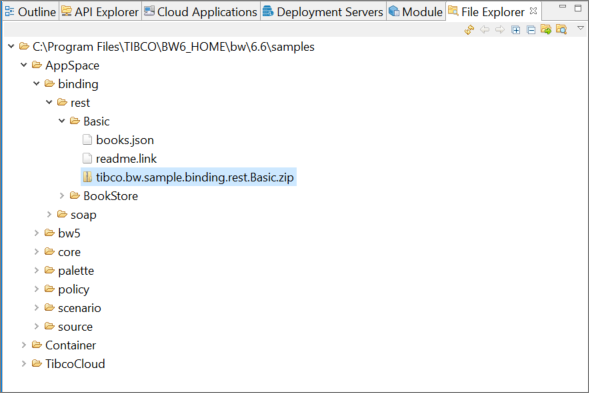This screenshot has height=393, width=589.
Task: Open the API Explorer tab
Action: click(x=100, y=12)
